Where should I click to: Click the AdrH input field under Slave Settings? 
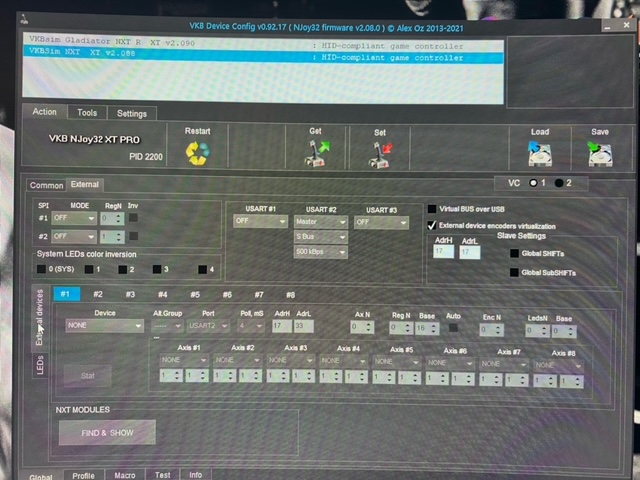[x=443, y=253]
